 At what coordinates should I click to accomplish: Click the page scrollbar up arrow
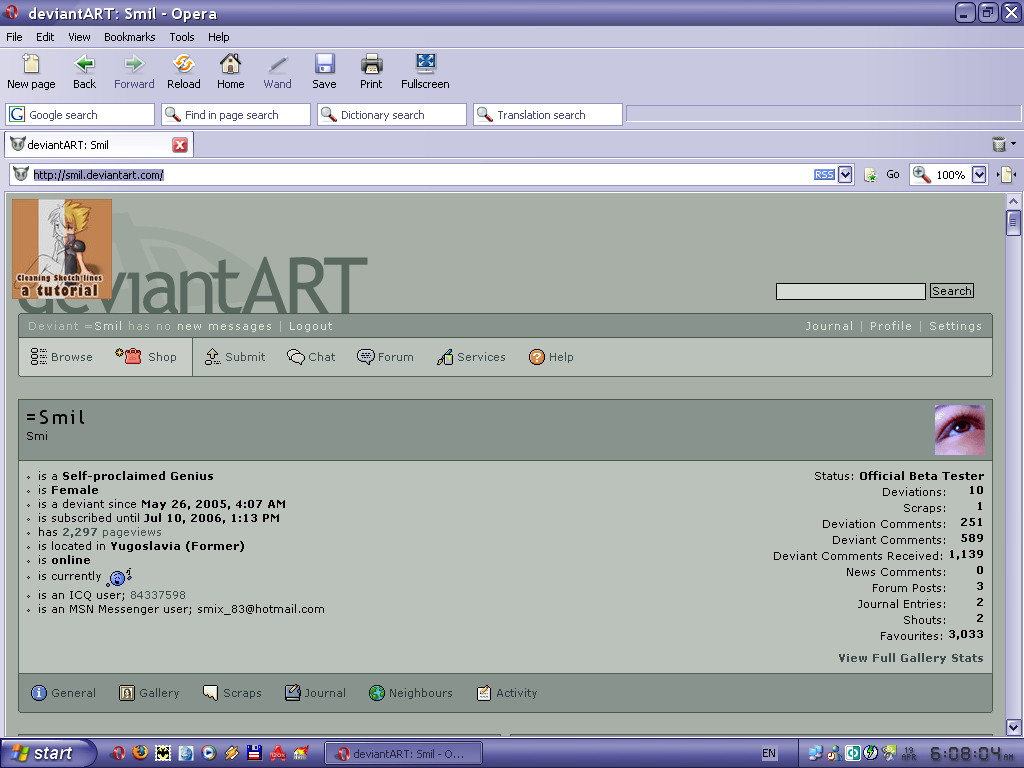pyautogui.click(x=1013, y=201)
